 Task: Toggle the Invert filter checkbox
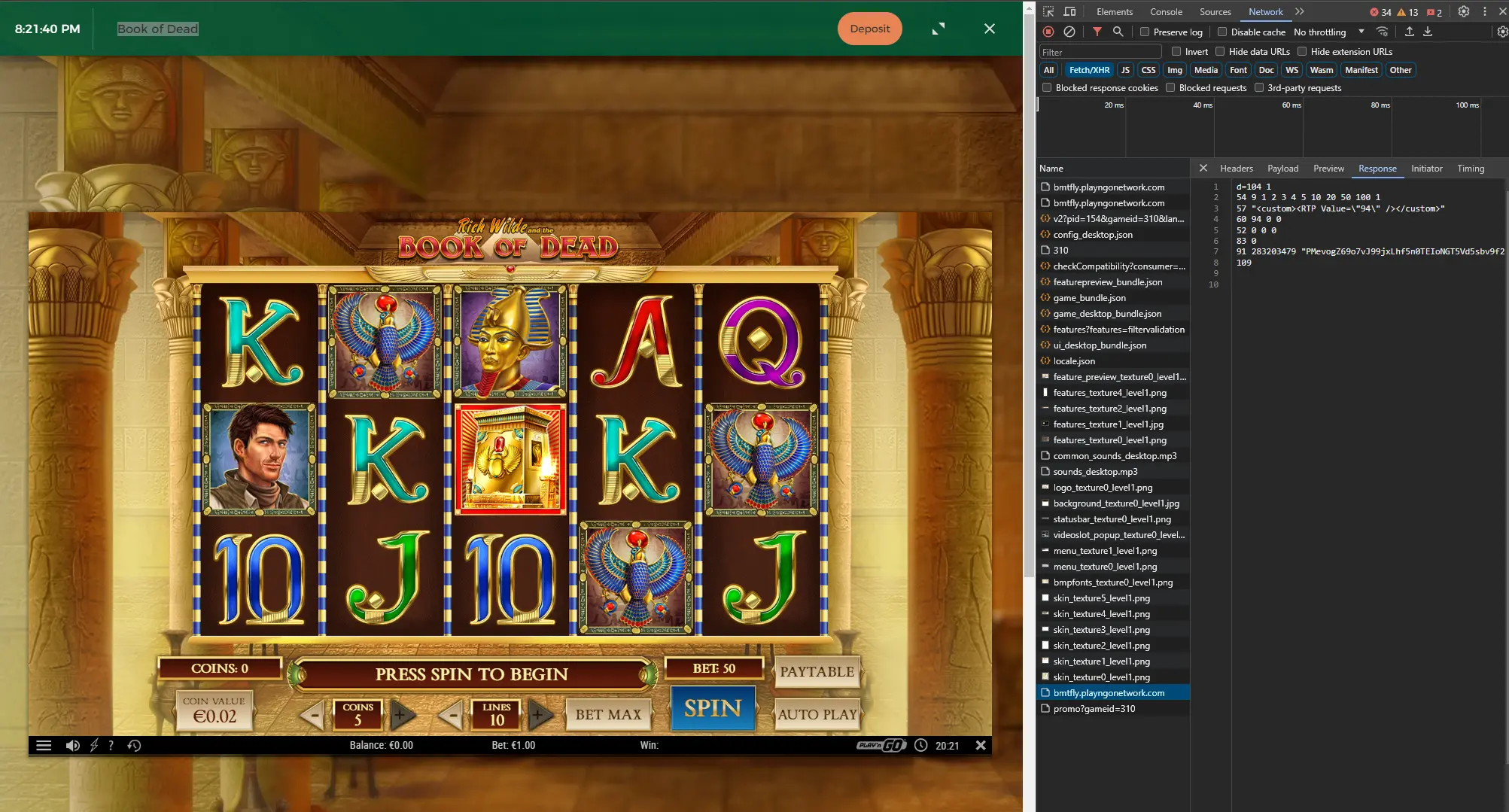pos(1176,51)
